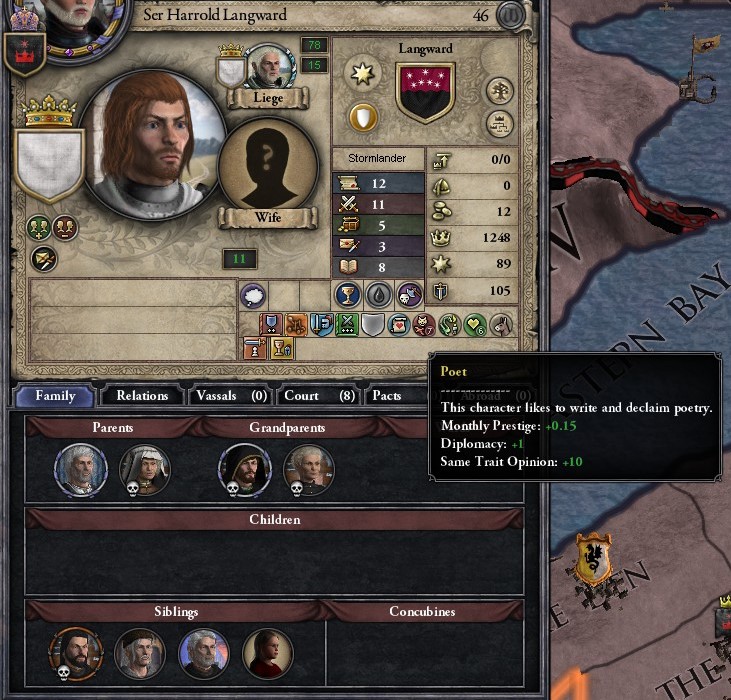
Task: Open the Court tab
Action: pyautogui.click(x=319, y=396)
